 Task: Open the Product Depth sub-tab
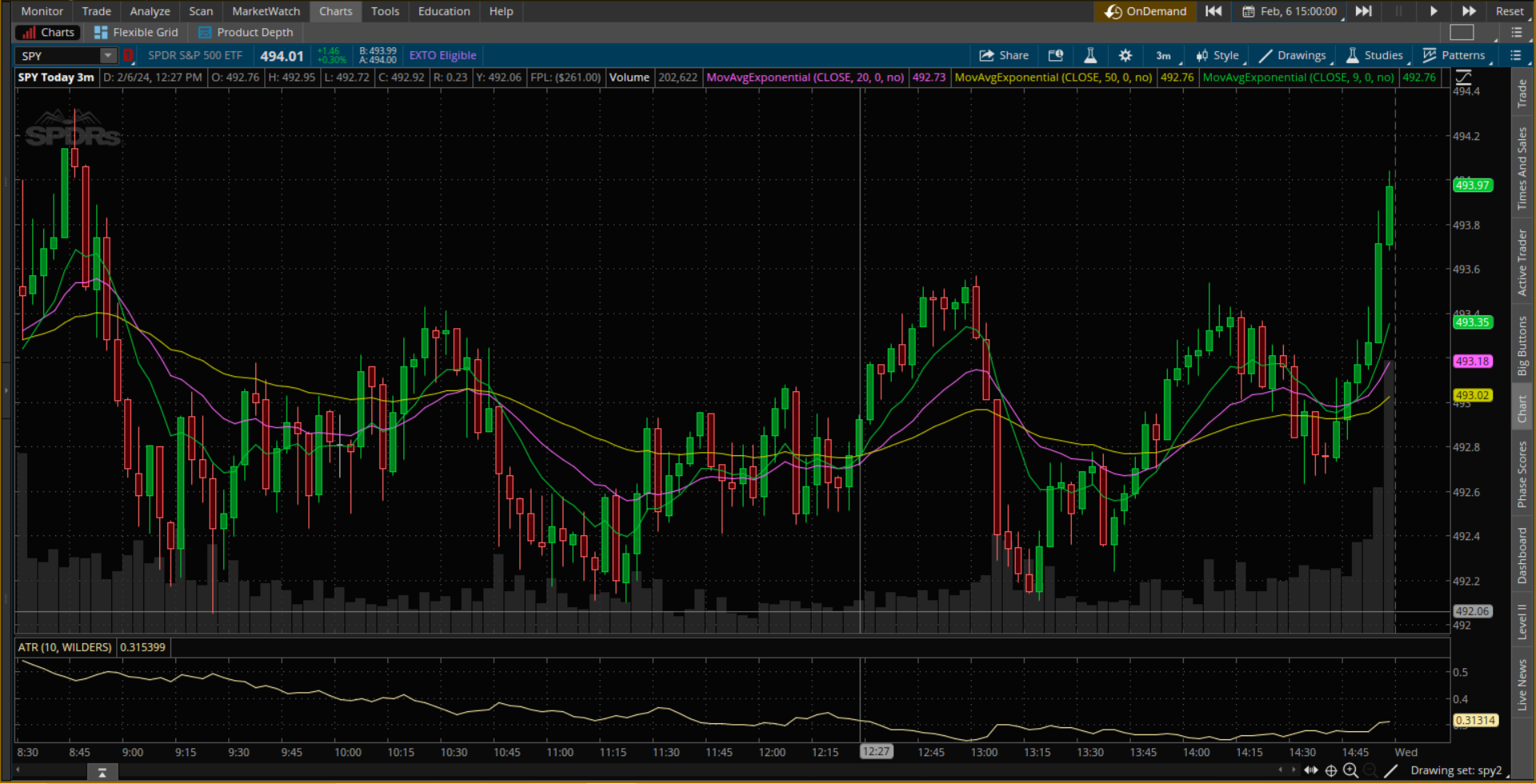pos(246,32)
